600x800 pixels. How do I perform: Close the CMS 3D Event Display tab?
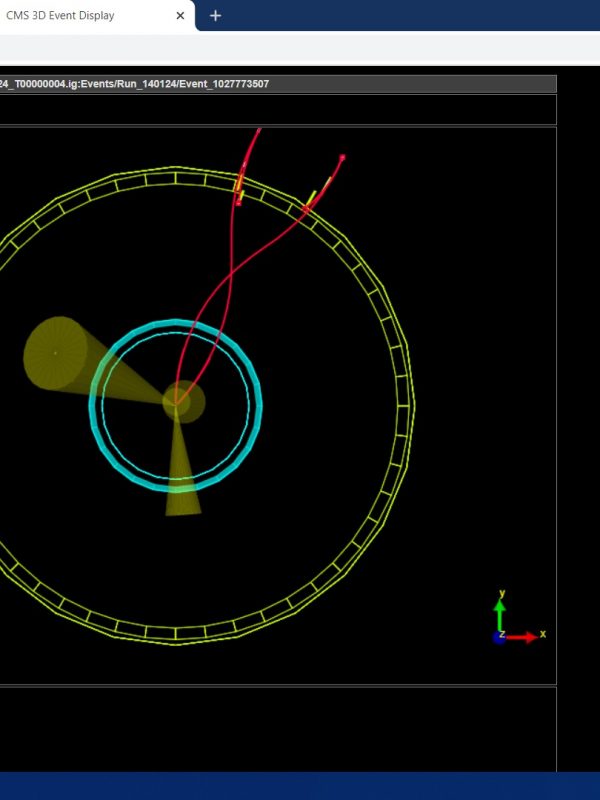tap(180, 16)
